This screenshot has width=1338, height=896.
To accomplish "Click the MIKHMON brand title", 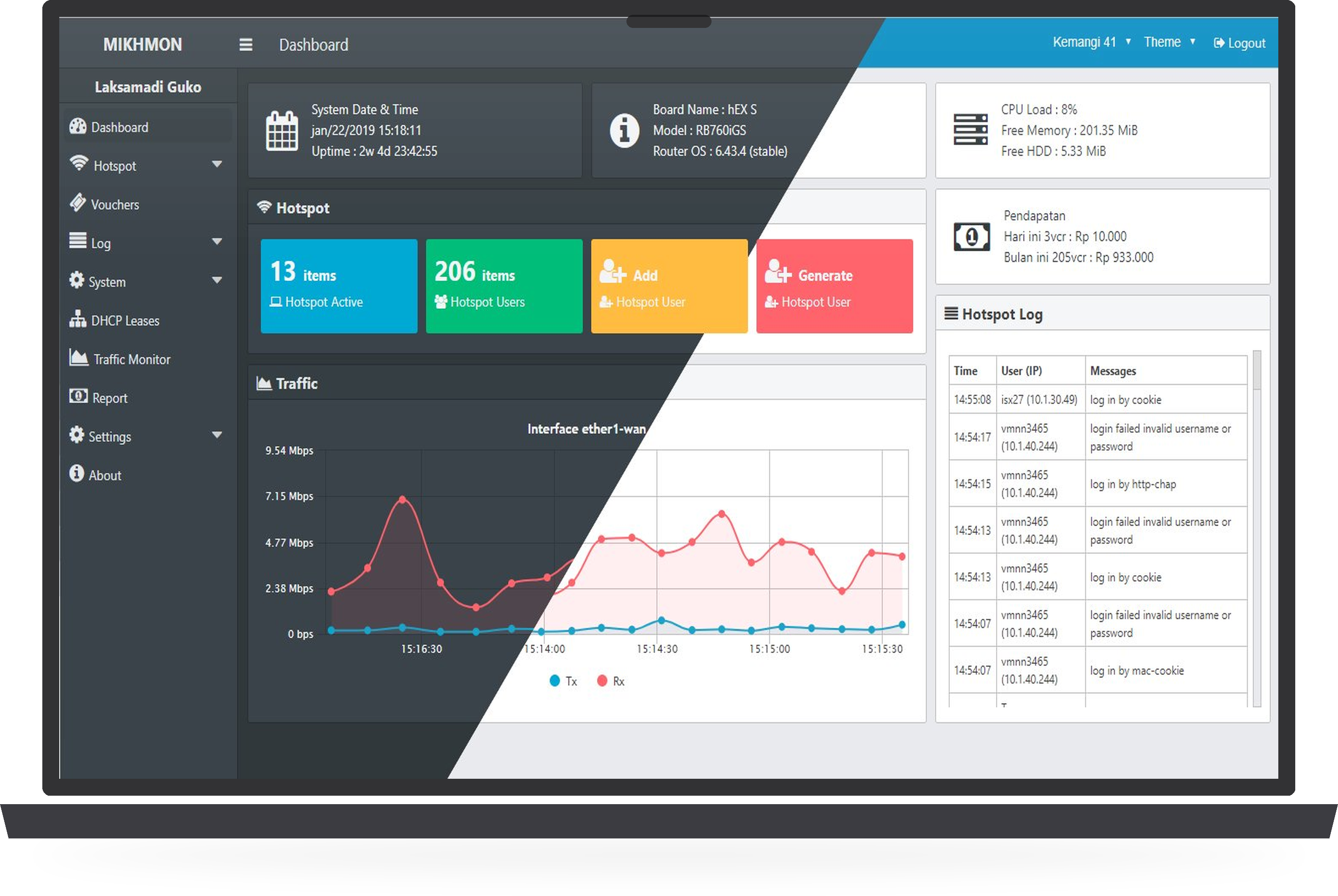I will click(143, 44).
